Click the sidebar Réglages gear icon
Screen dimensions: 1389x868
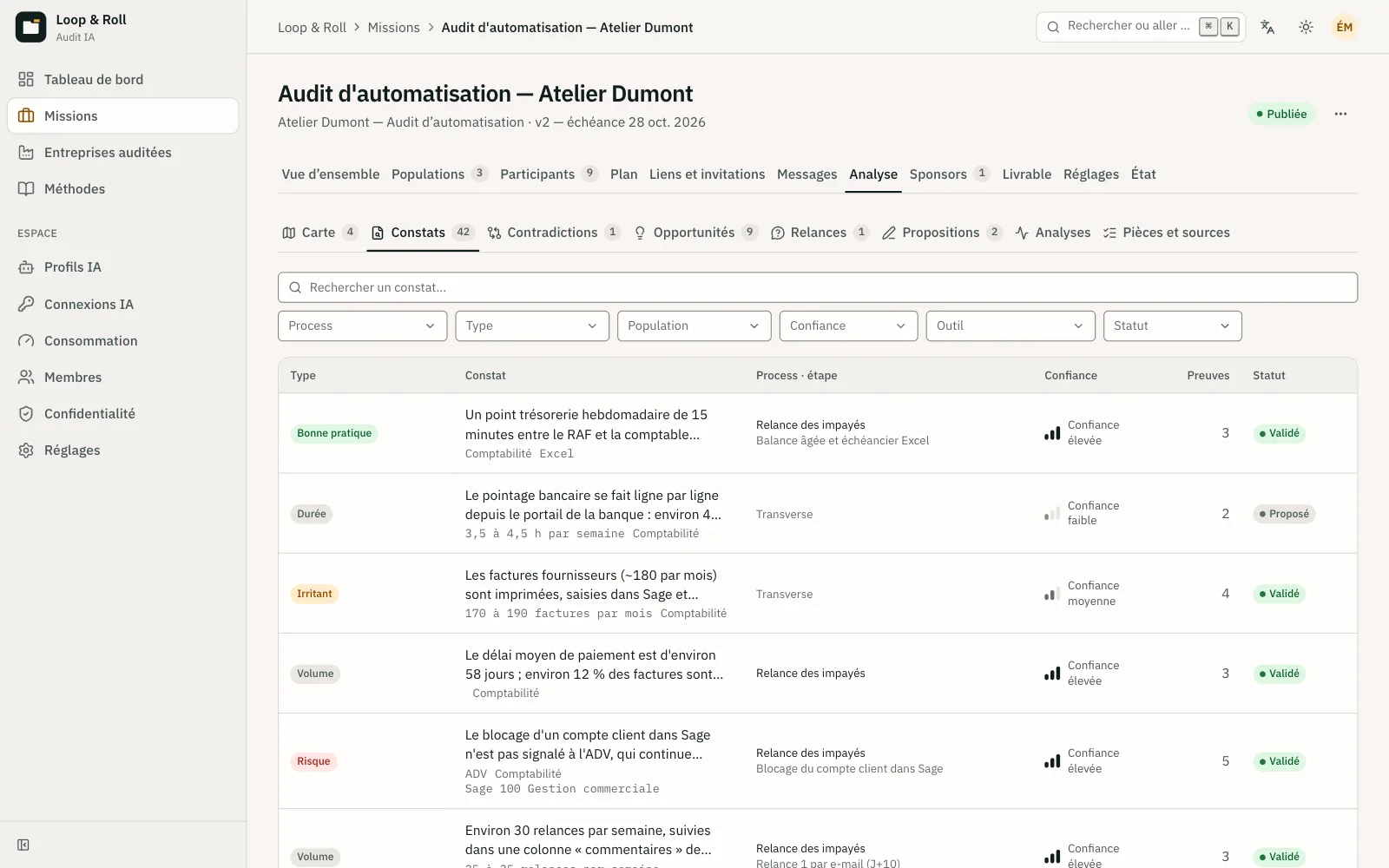(x=26, y=450)
